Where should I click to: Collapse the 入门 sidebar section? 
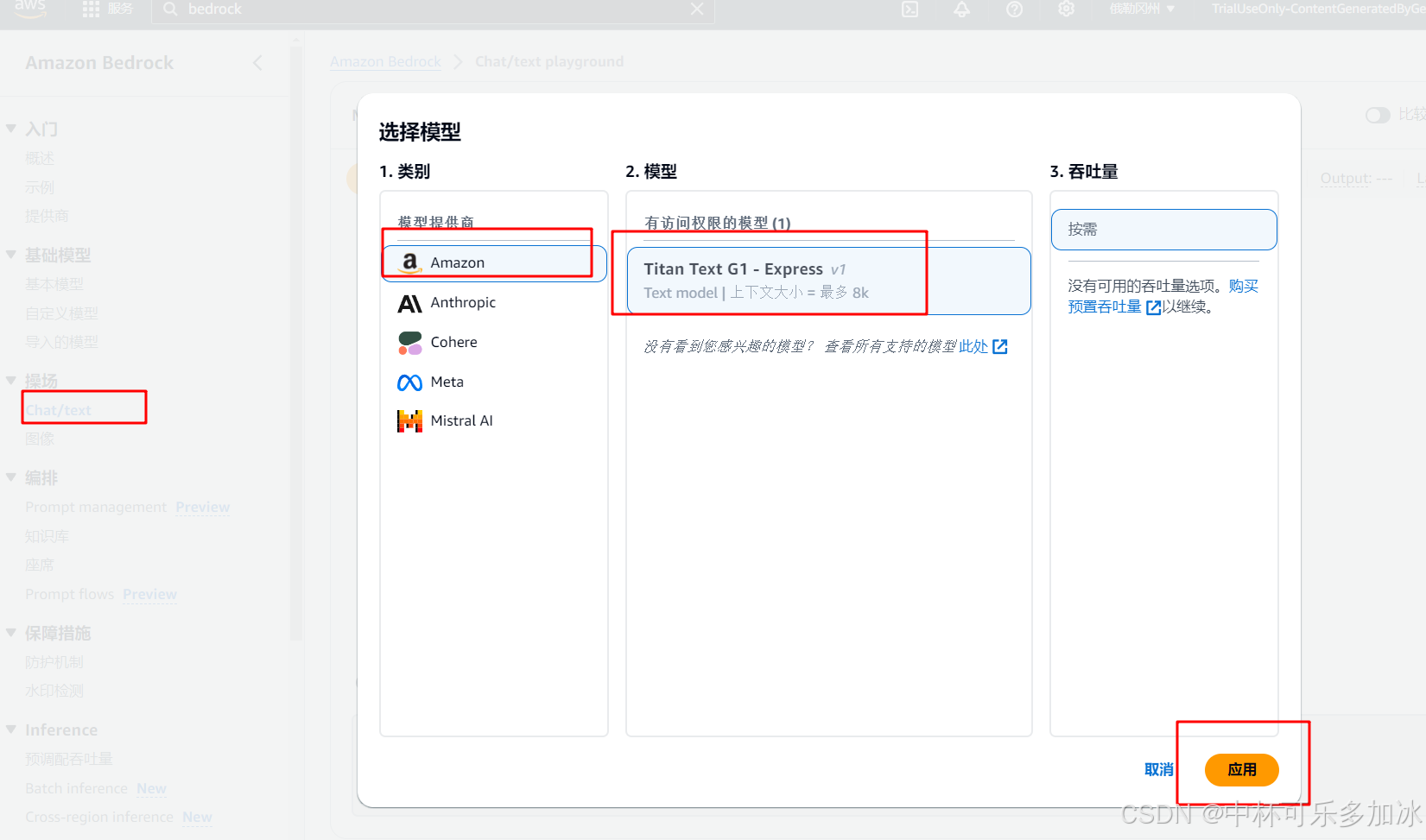point(11,129)
